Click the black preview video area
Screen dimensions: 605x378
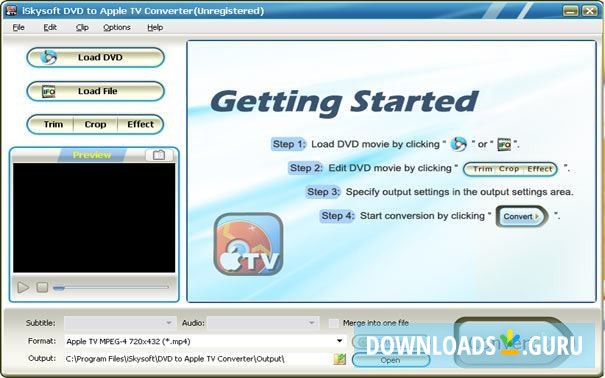[94, 218]
